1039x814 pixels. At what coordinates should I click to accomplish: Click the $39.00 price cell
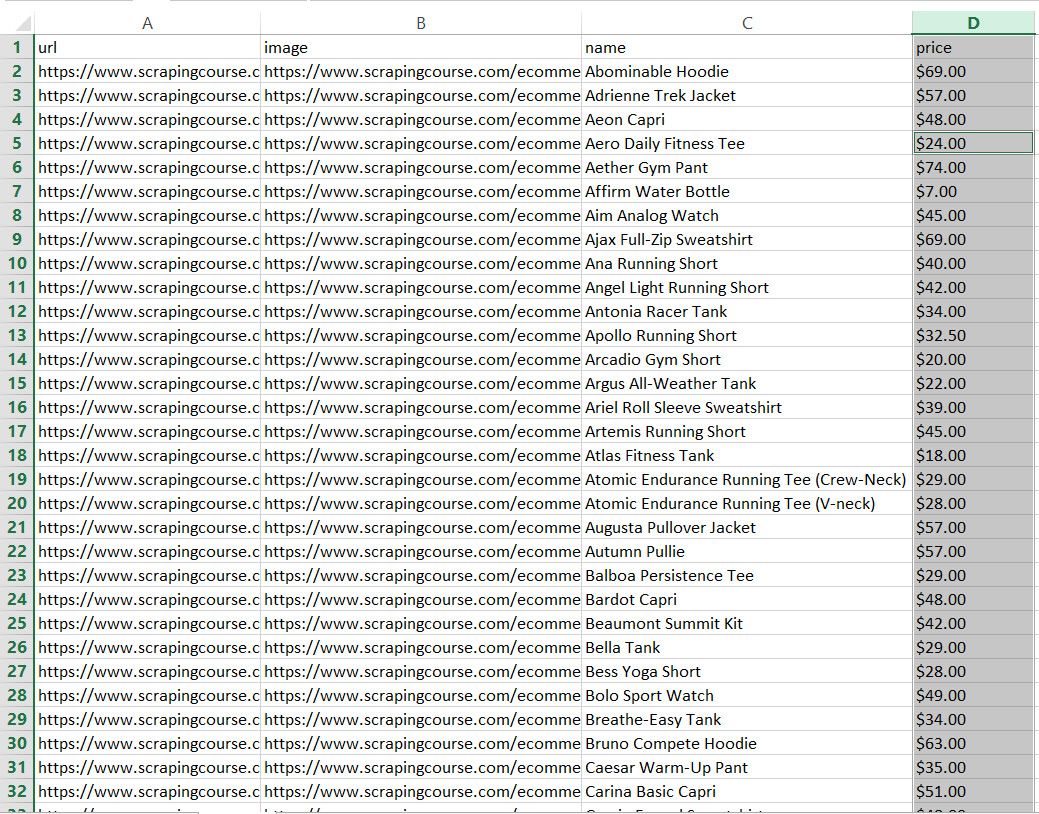coord(973,407)
